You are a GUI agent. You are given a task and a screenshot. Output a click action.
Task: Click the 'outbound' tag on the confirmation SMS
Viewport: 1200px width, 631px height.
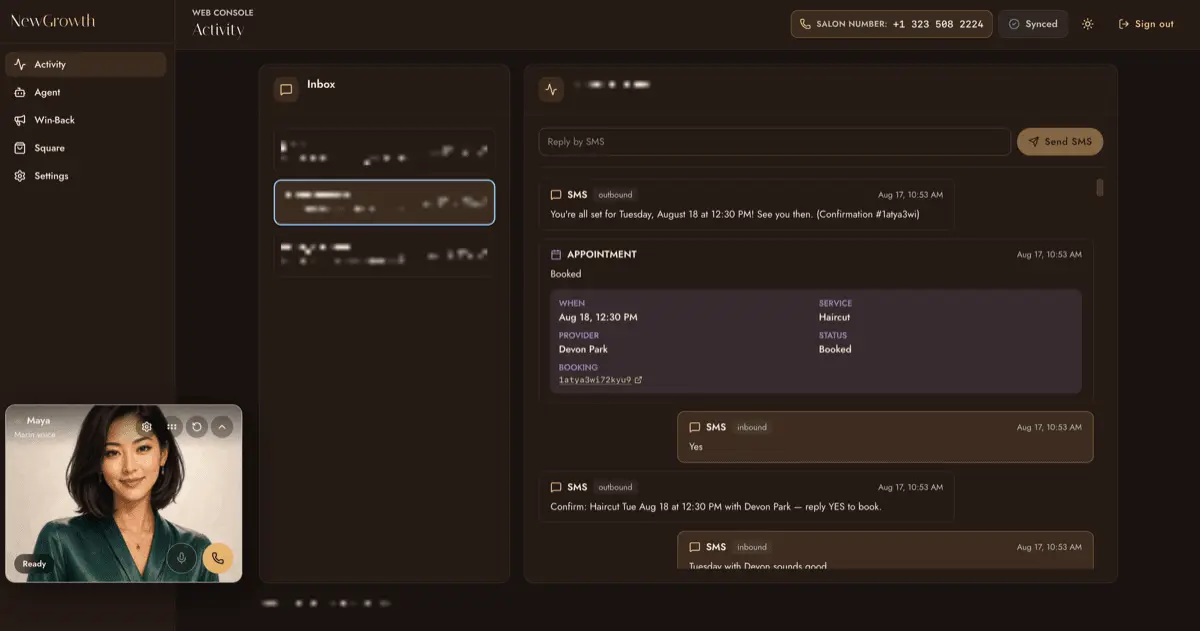pyautogui.click(x=615, y=195)
